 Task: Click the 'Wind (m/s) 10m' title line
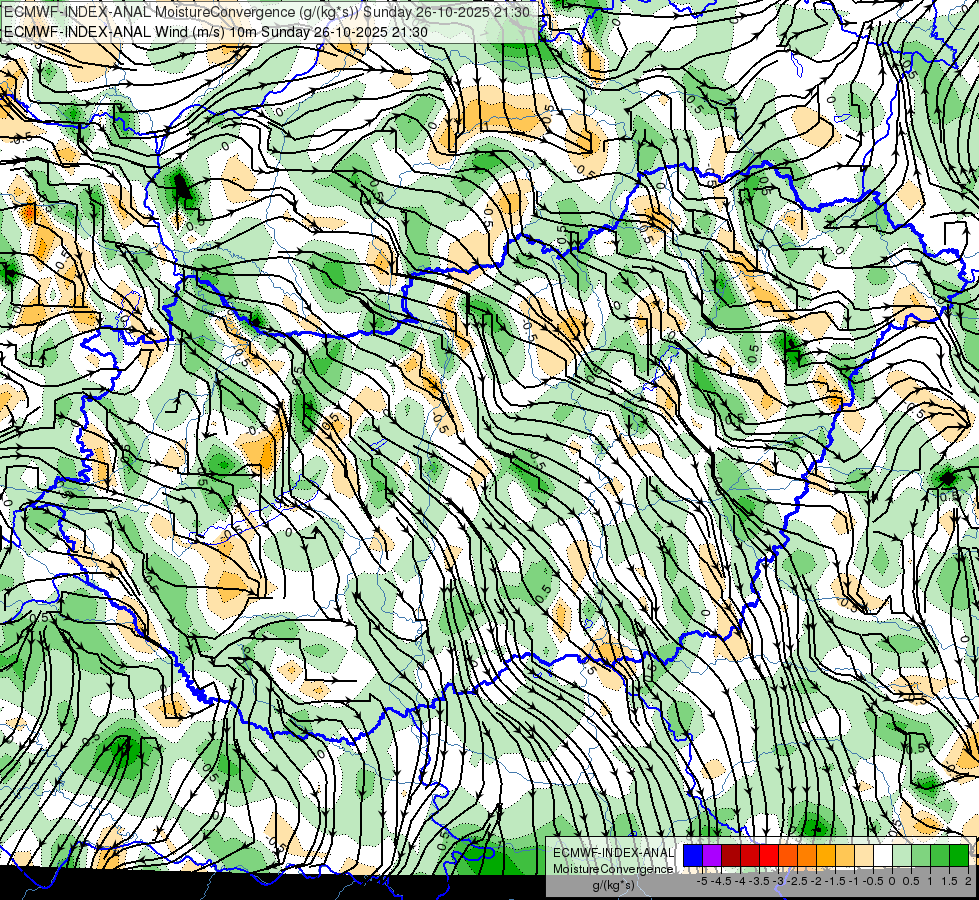215,32
